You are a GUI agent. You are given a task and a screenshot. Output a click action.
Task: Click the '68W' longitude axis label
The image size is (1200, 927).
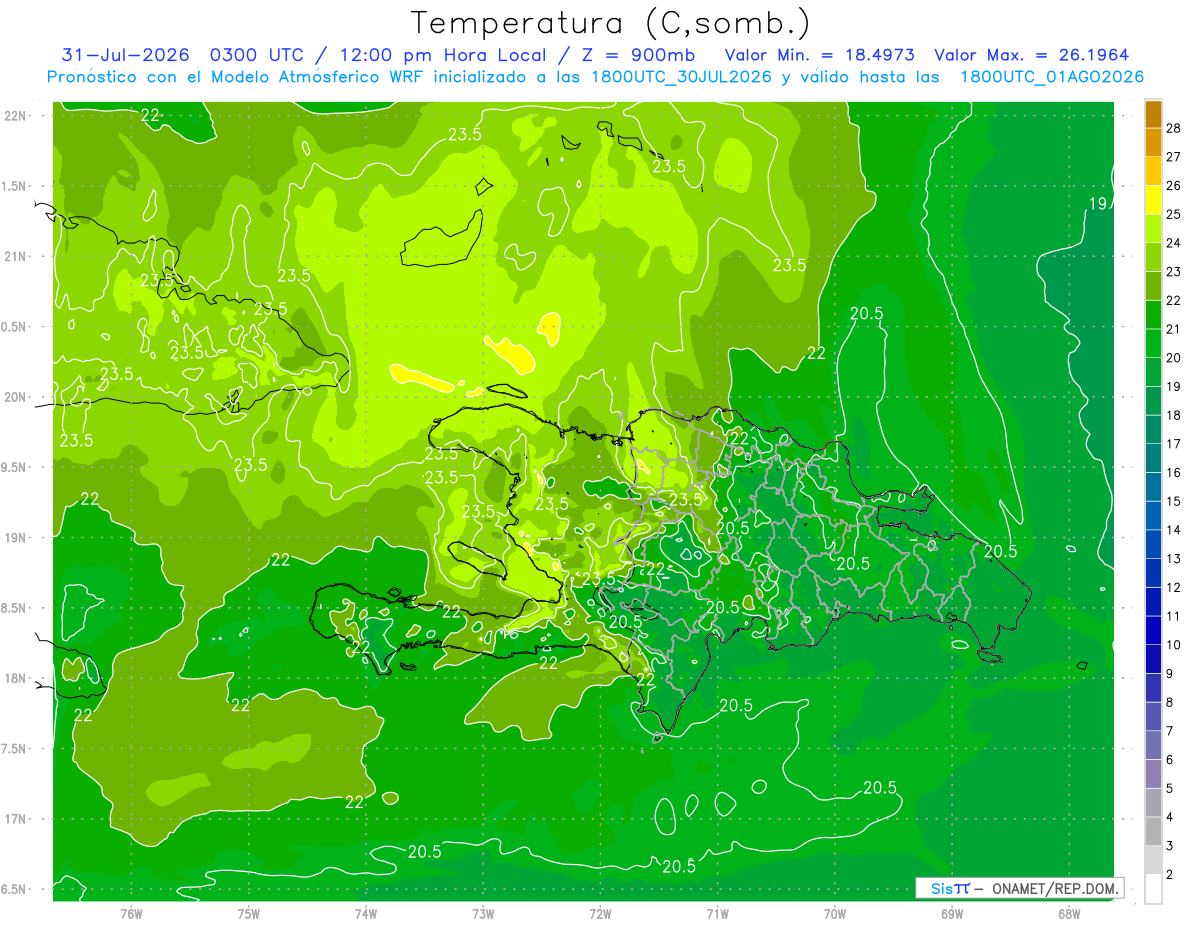pyautogui.click(x=1069, y=913)
